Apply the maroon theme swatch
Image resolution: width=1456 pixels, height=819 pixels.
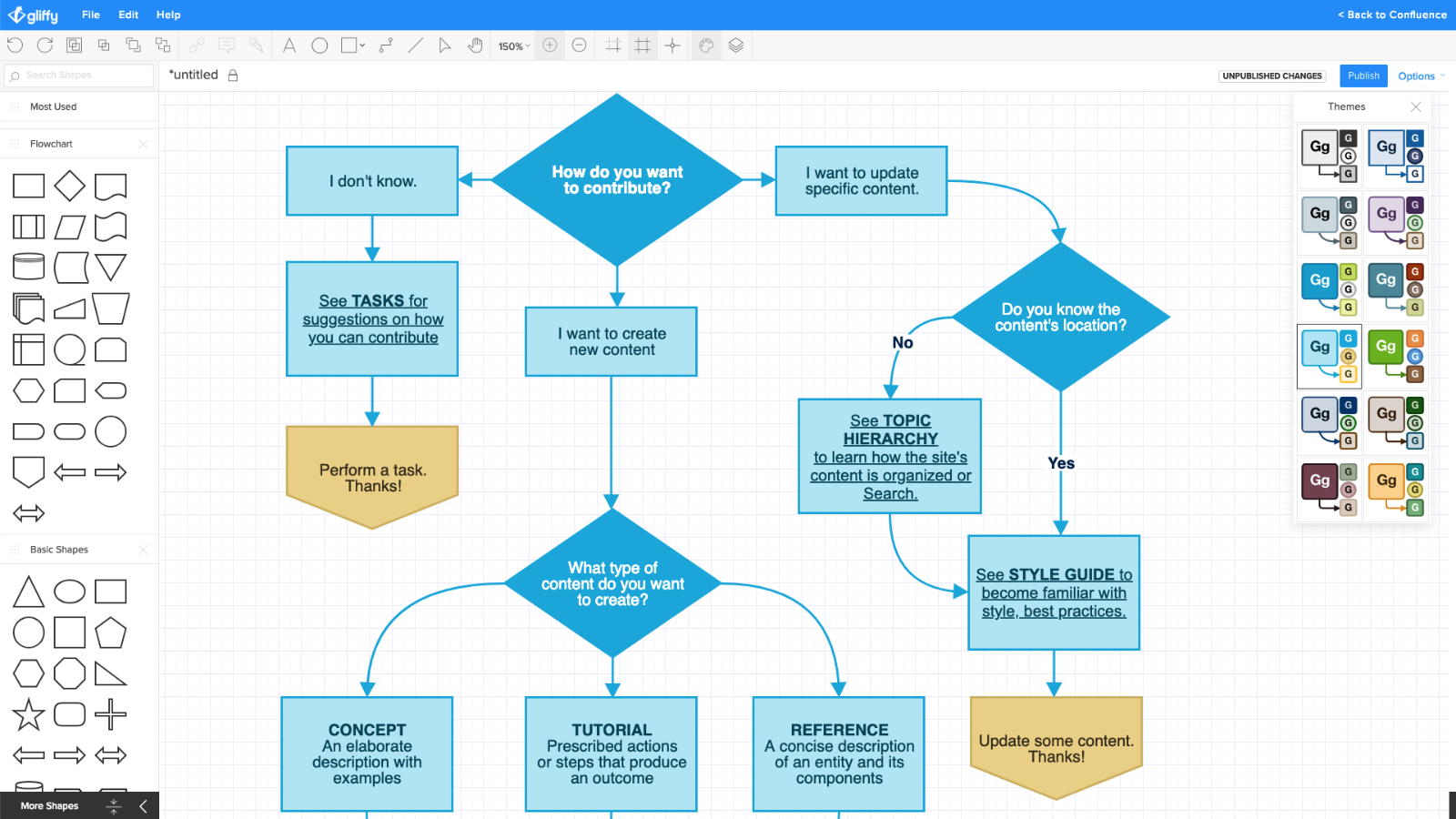(x=1330, y=490)
